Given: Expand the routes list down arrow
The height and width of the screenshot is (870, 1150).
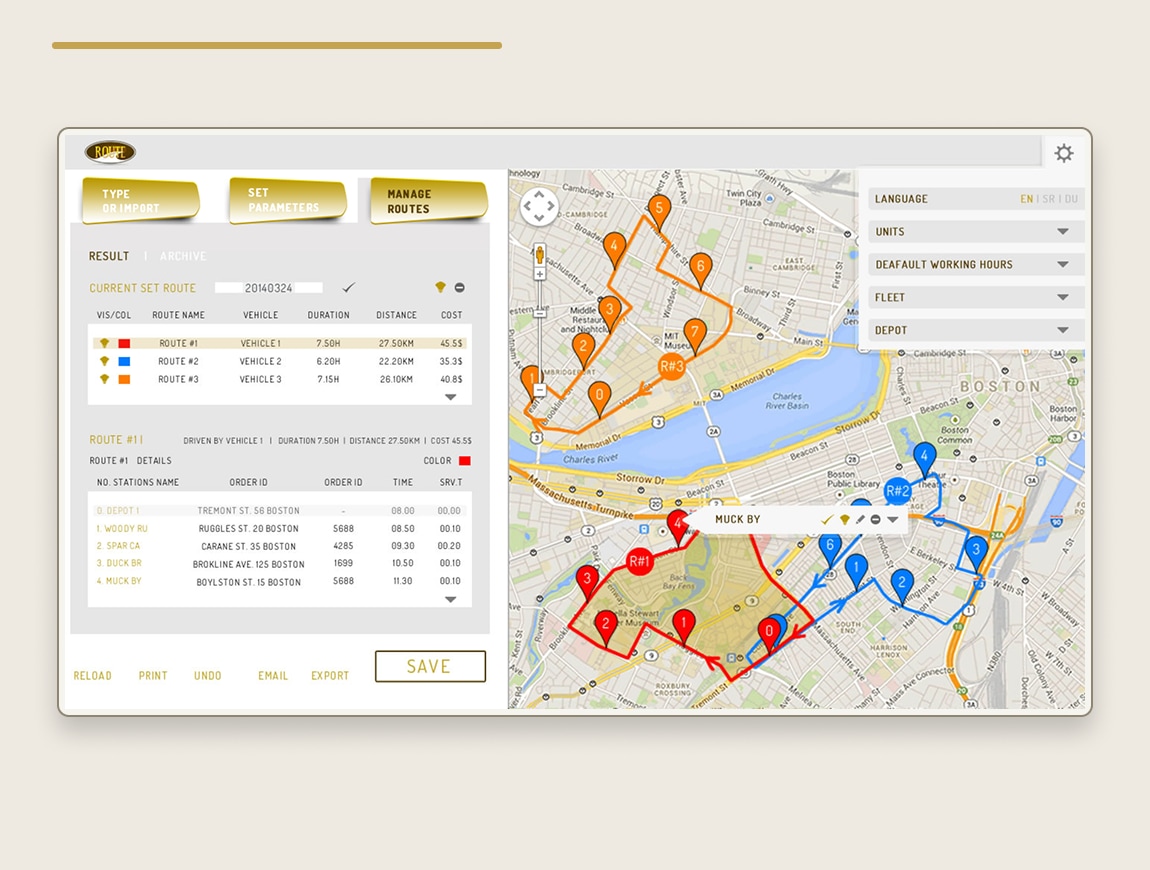Looking at the screenshot, I should (x=450, y=397).
